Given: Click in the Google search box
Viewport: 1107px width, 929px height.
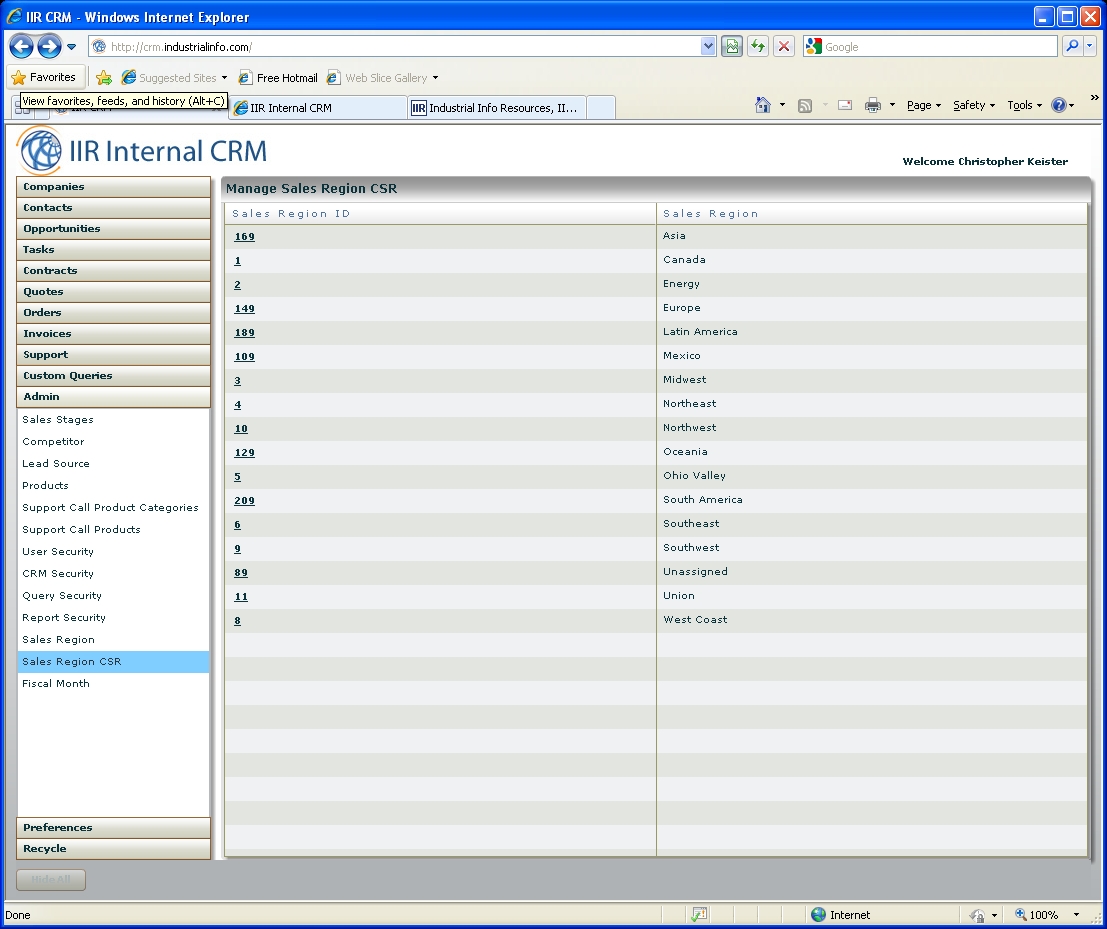Looking at the screenshot, I should click(937, 47).
